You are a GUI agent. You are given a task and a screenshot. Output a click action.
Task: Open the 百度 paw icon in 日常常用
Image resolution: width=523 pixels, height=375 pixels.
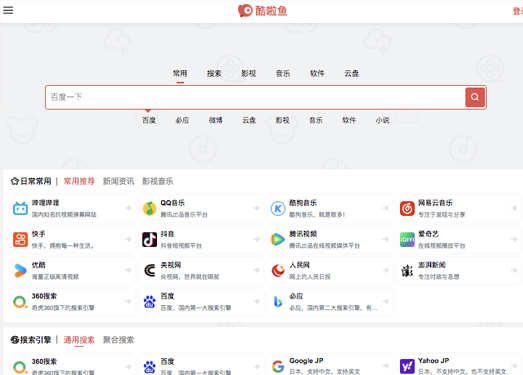click(149, 302)
